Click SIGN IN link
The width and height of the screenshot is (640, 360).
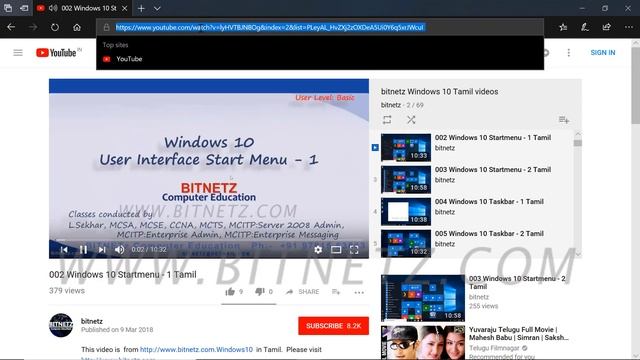click(x=602, y=53)
